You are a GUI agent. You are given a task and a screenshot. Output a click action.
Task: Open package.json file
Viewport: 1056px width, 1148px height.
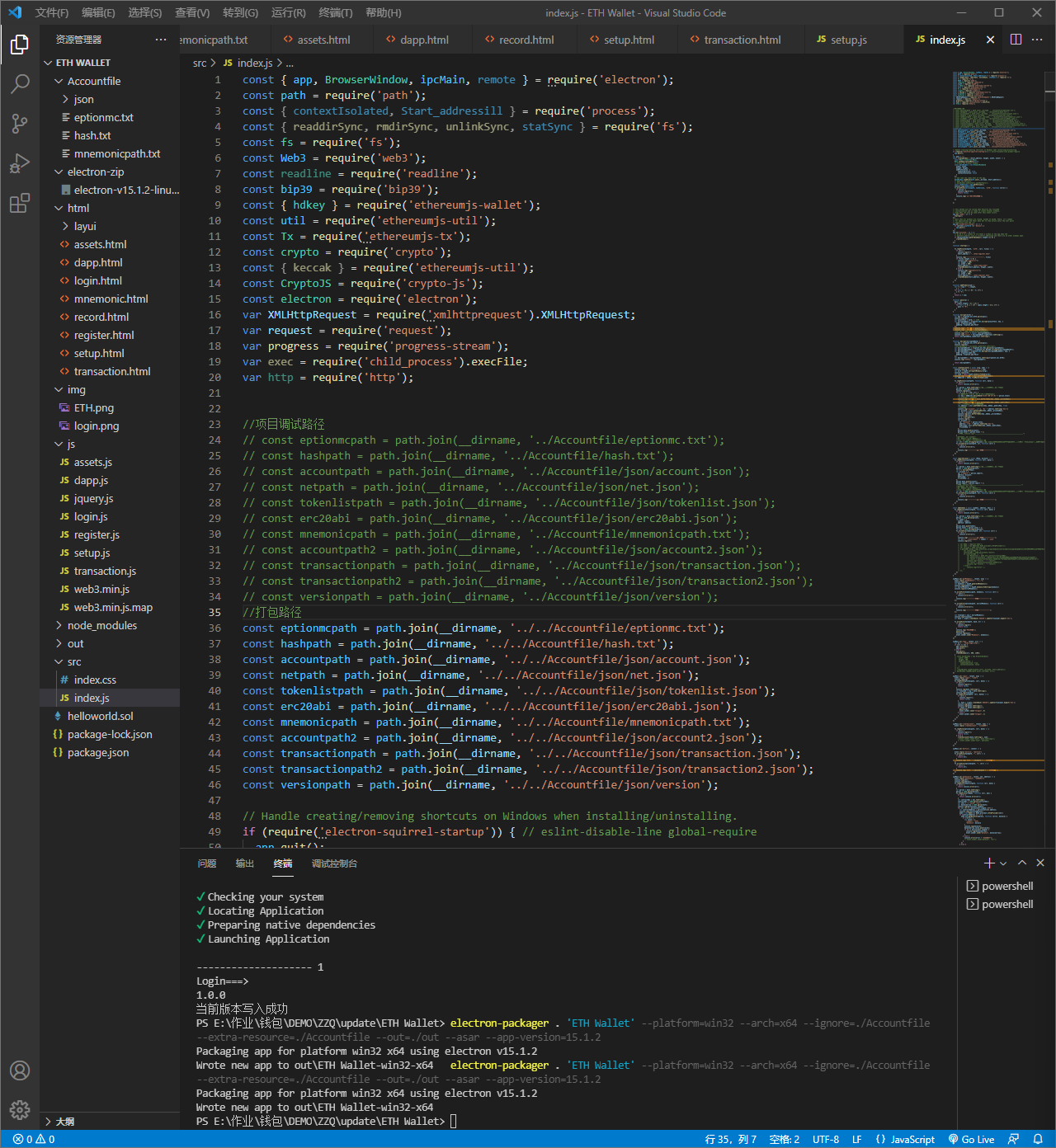click(110, 752)
